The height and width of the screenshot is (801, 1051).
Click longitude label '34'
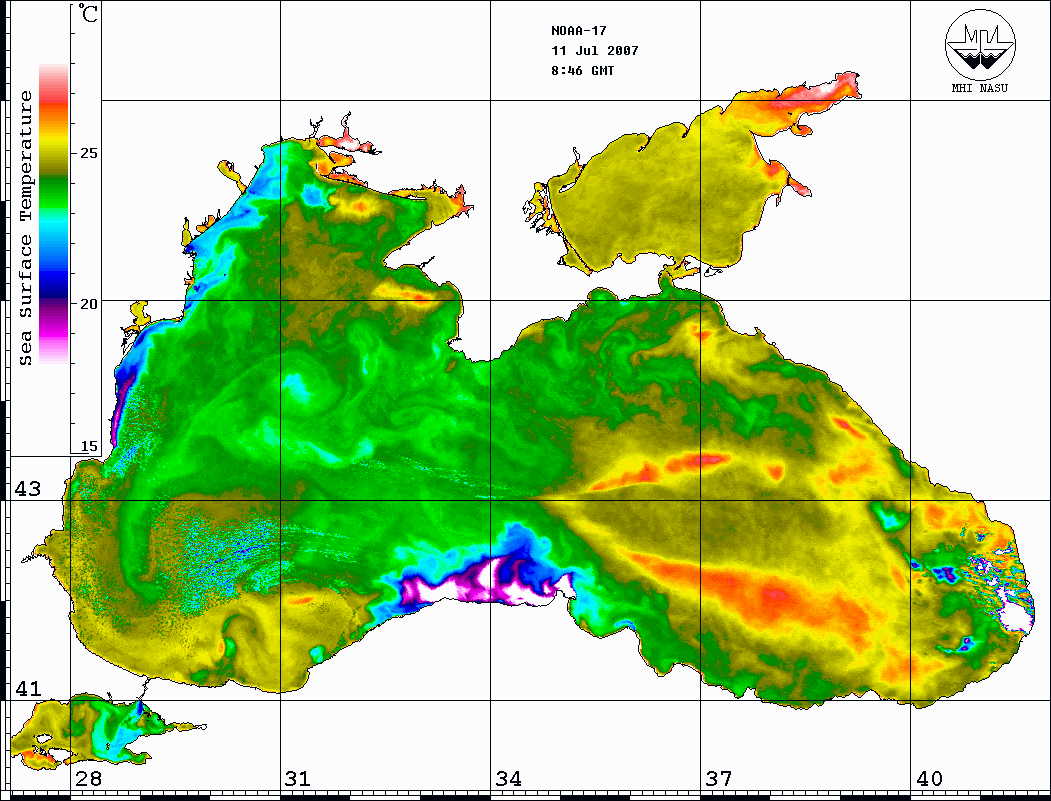pyautogui.click(x=508, y=779)
